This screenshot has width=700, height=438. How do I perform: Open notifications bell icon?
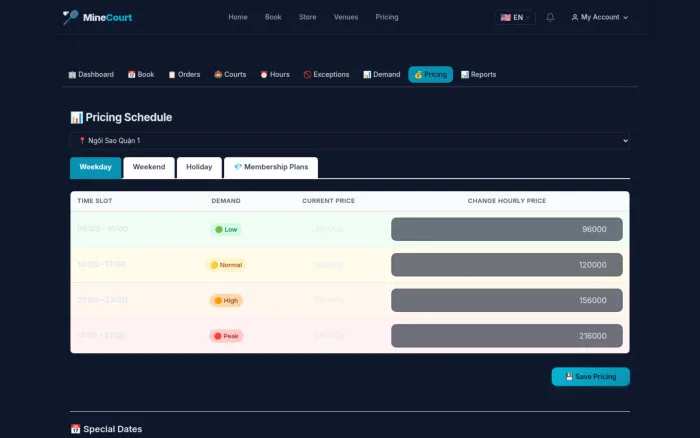[550, 17]
